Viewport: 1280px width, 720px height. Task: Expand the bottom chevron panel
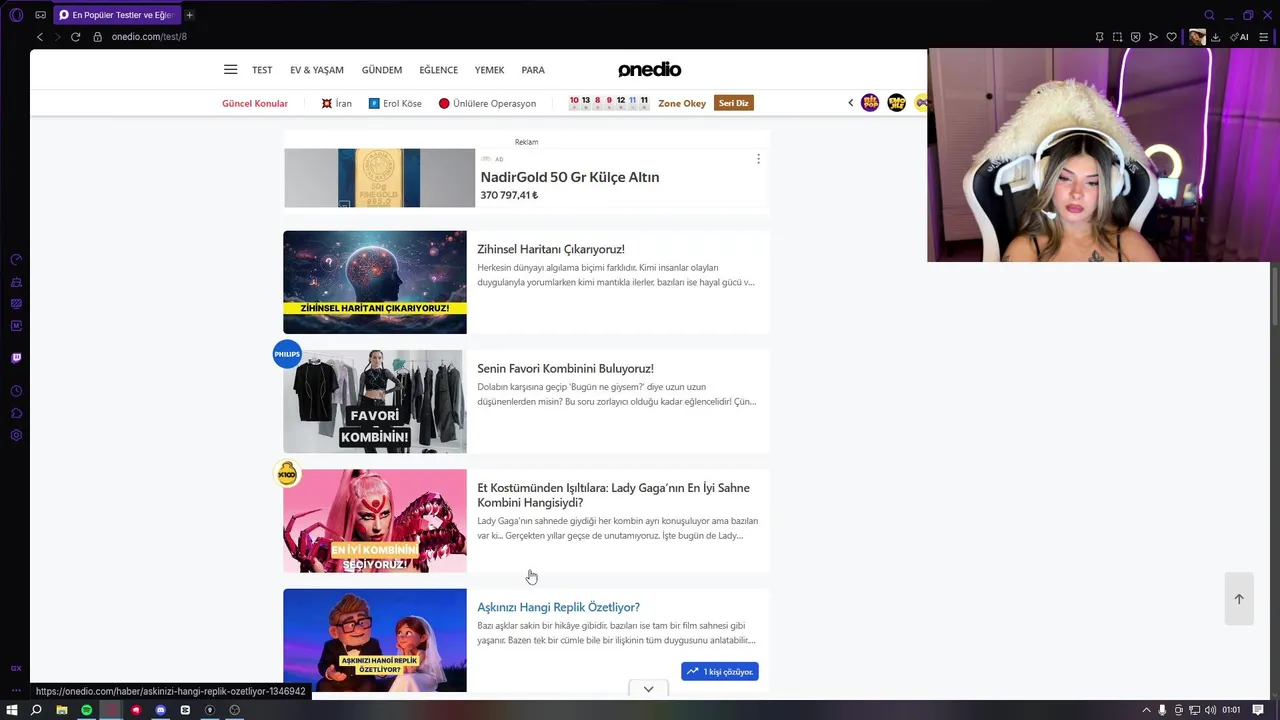(648, 689)
